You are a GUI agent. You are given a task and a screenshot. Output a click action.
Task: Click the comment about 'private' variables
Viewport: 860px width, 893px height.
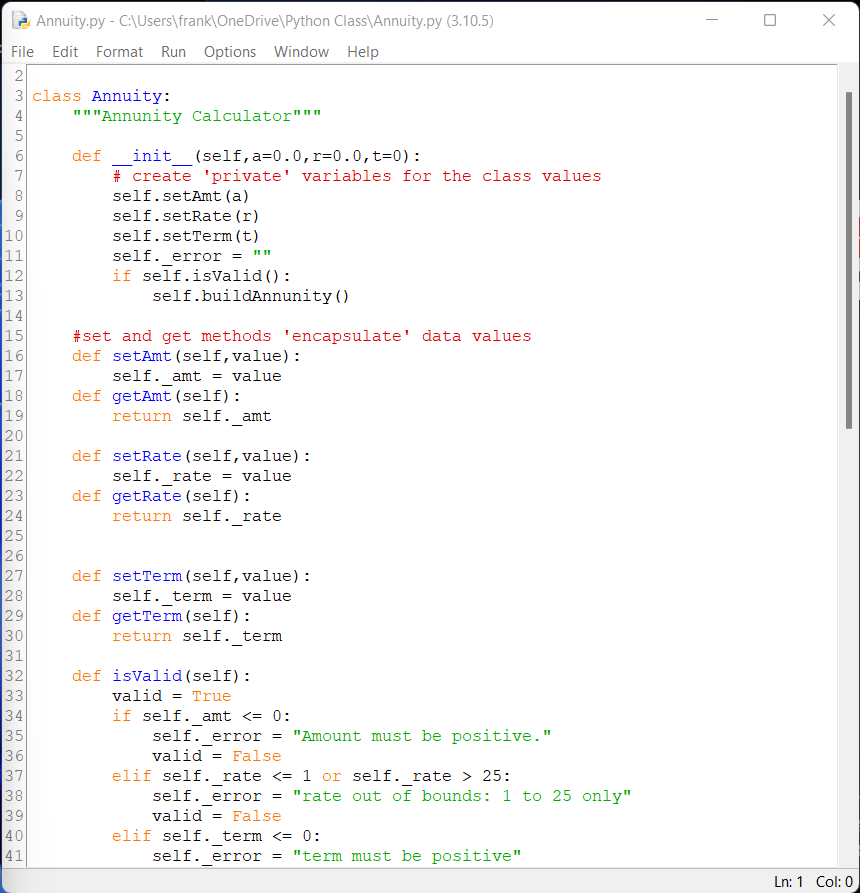click(357, 176)
